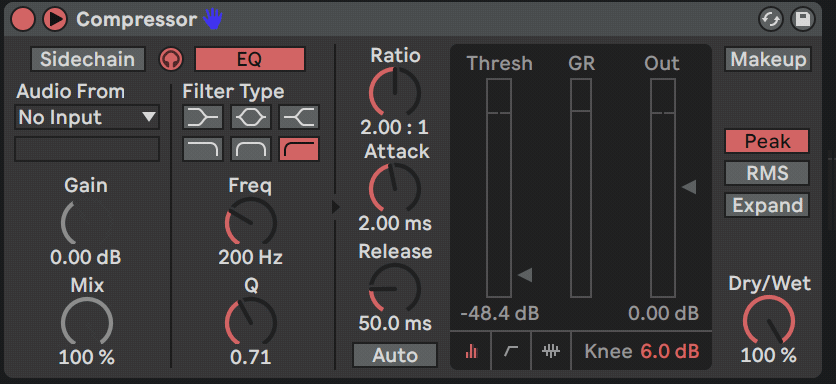Click the 100 % value under Mix

coord(86,357)
